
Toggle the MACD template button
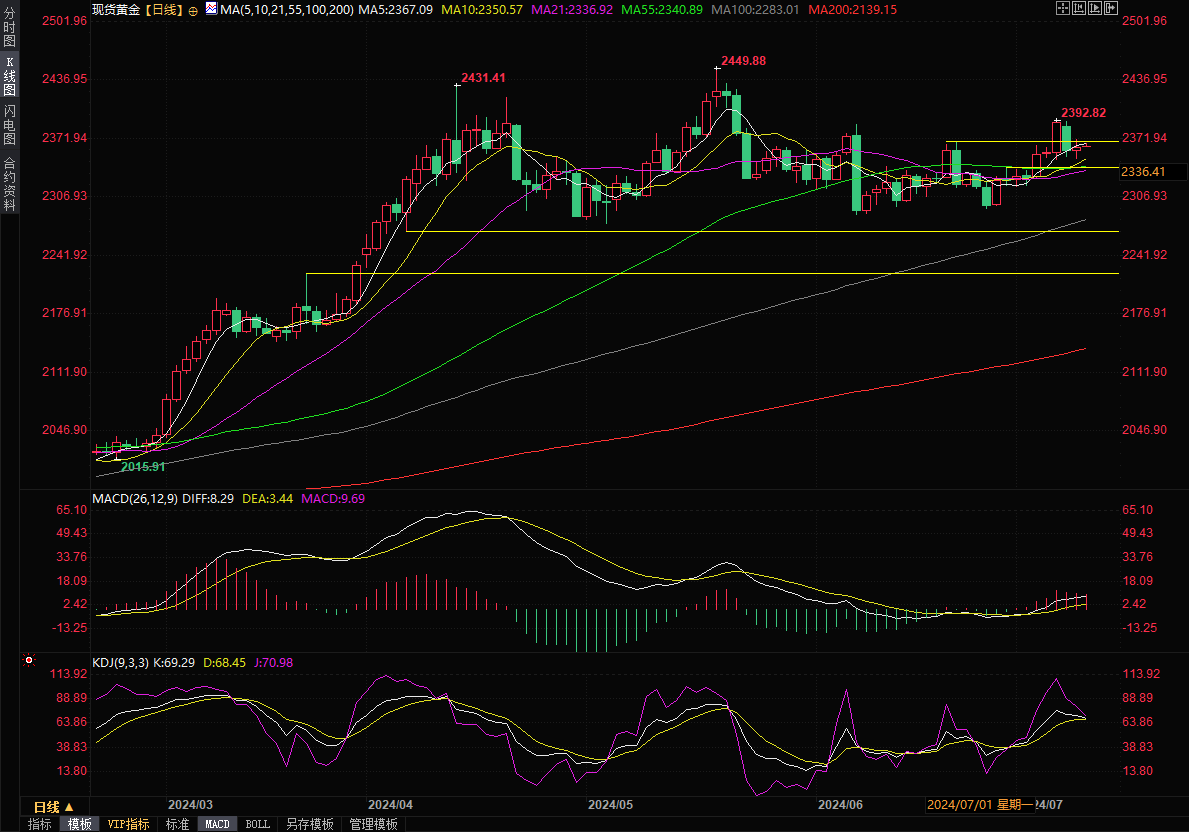tap(217, 824)
